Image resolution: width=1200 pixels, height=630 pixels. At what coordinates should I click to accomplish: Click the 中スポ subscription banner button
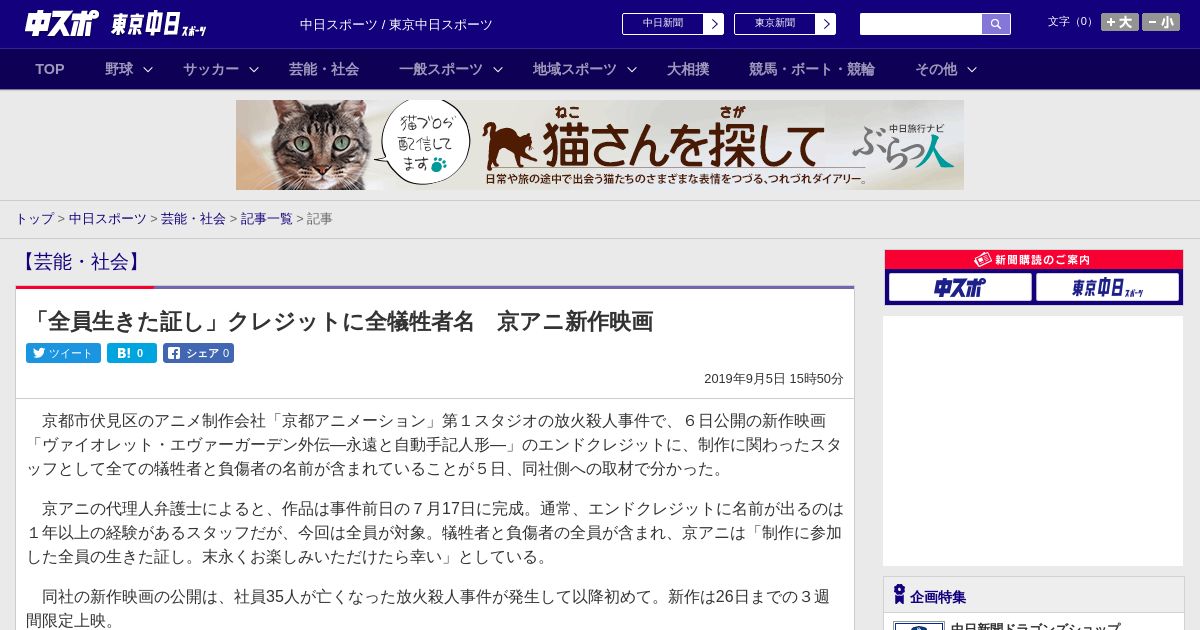click(x=960, y=287)
